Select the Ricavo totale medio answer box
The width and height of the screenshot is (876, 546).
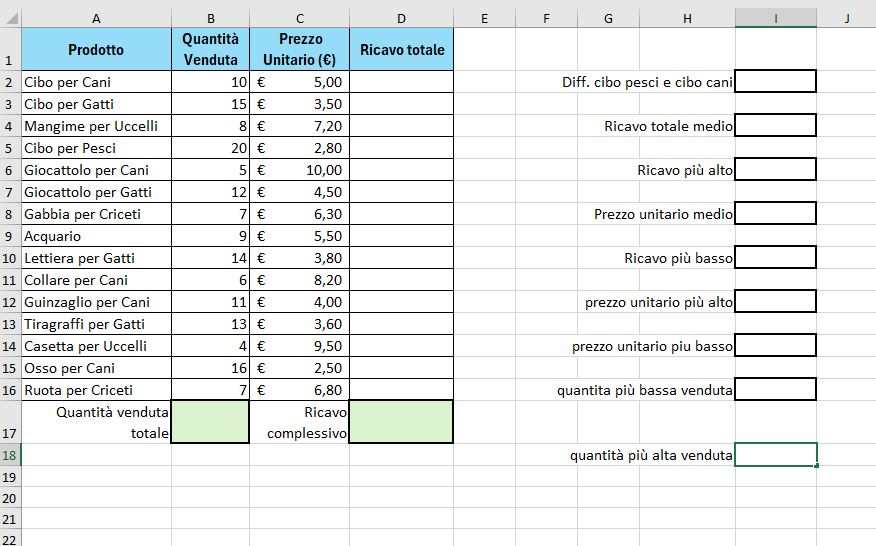(775, 126)
